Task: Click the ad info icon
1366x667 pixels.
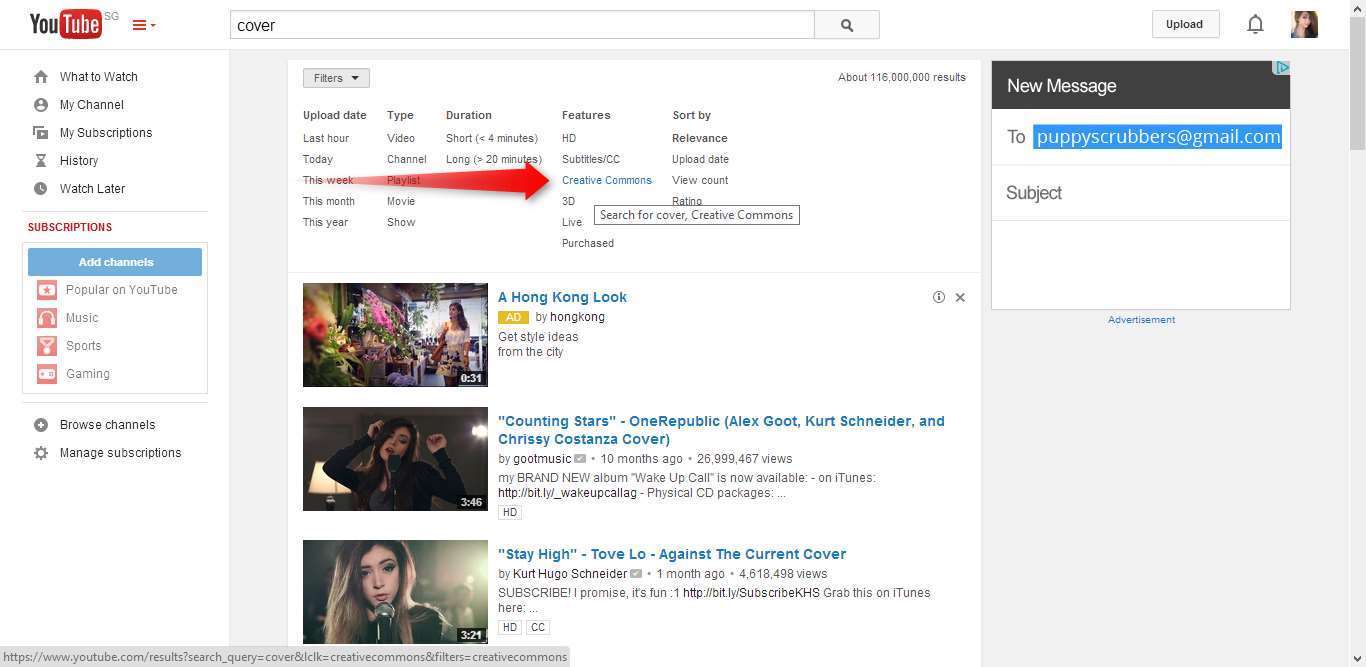Action: [x=938, y=297]
